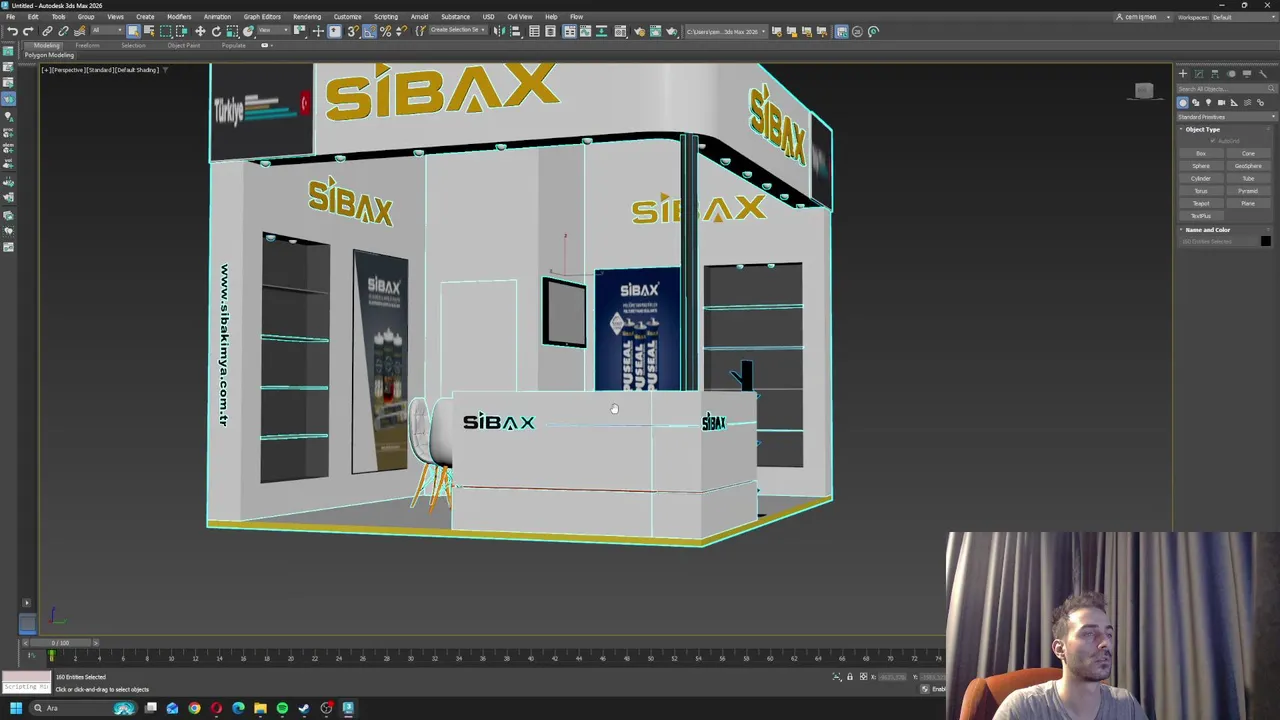Click the Box primitive button

tap(1201, 153)
